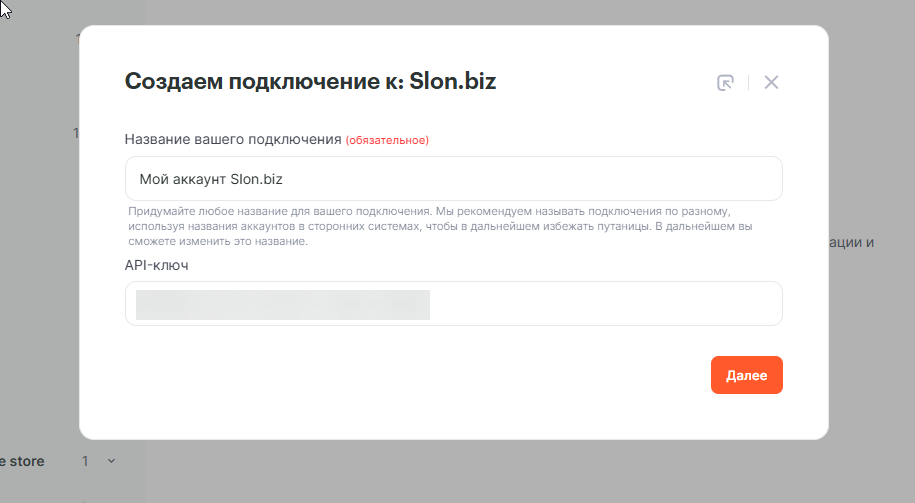Click into the API-ключ input field
The width and height of the screenshot is (915, 503).
(x=453, y=304)
